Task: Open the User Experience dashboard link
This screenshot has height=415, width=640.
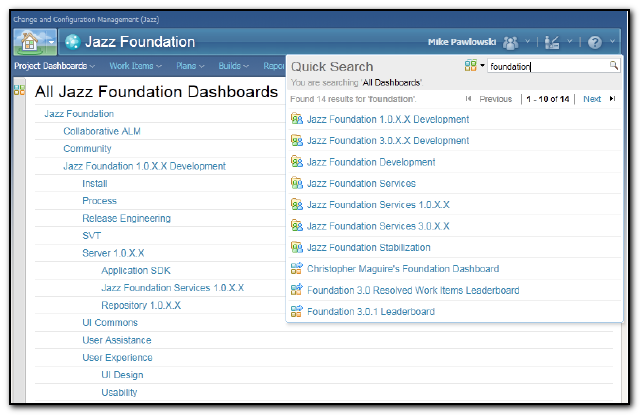Action: click(x=118, y=358)
